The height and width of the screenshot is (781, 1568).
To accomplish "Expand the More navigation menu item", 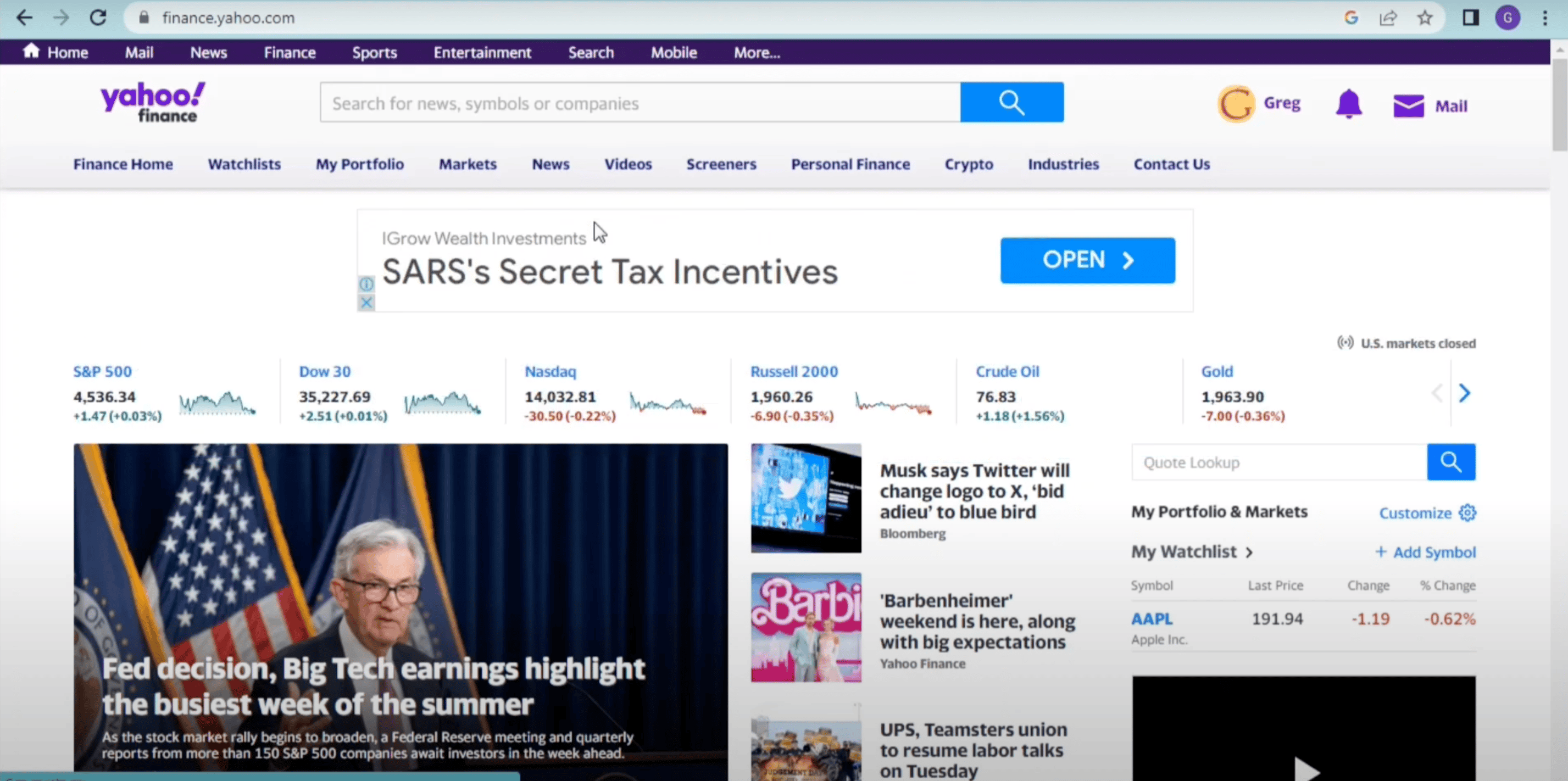I will coord(757,52).
